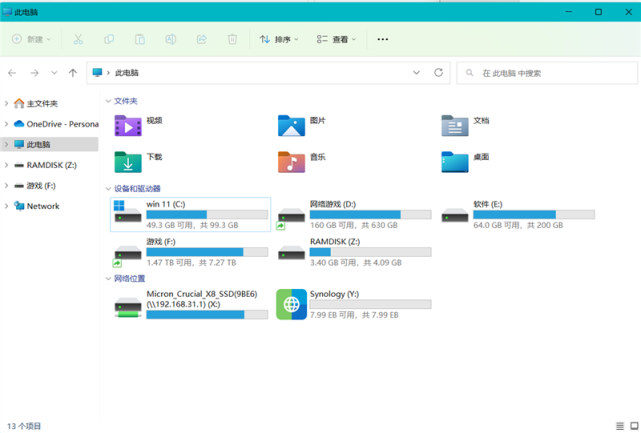The image size is (641, 433).
Task: Collapse the 文件夹 group section
Action: pyautogui.click(x=108, y=101)
